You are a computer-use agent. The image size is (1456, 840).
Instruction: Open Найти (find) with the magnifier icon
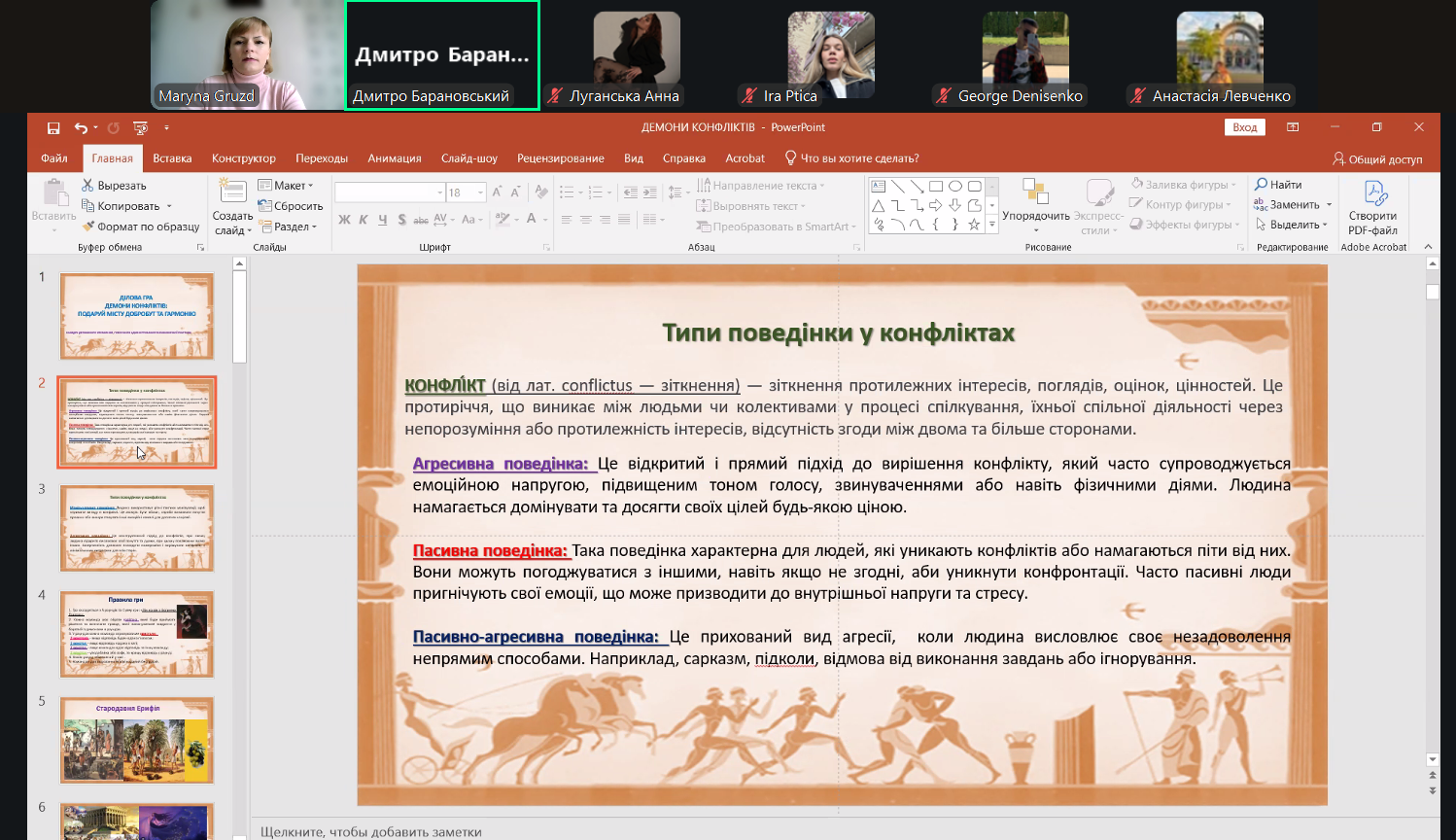[1262, 184]
